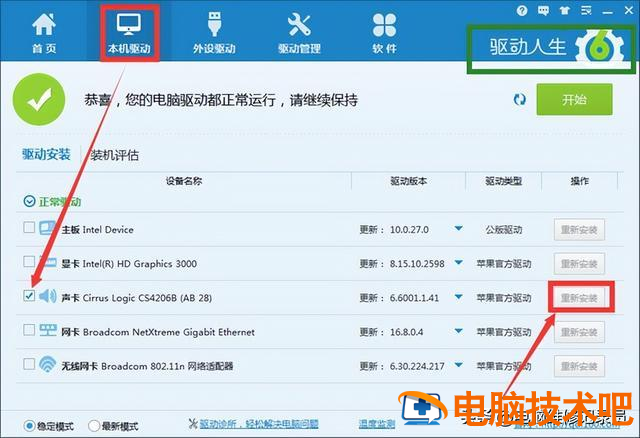This screenshot has height=438, width=640.
Task: Check the 显卡 Intel HD Graphics 3000 checkbox
Action: point(29,261)
